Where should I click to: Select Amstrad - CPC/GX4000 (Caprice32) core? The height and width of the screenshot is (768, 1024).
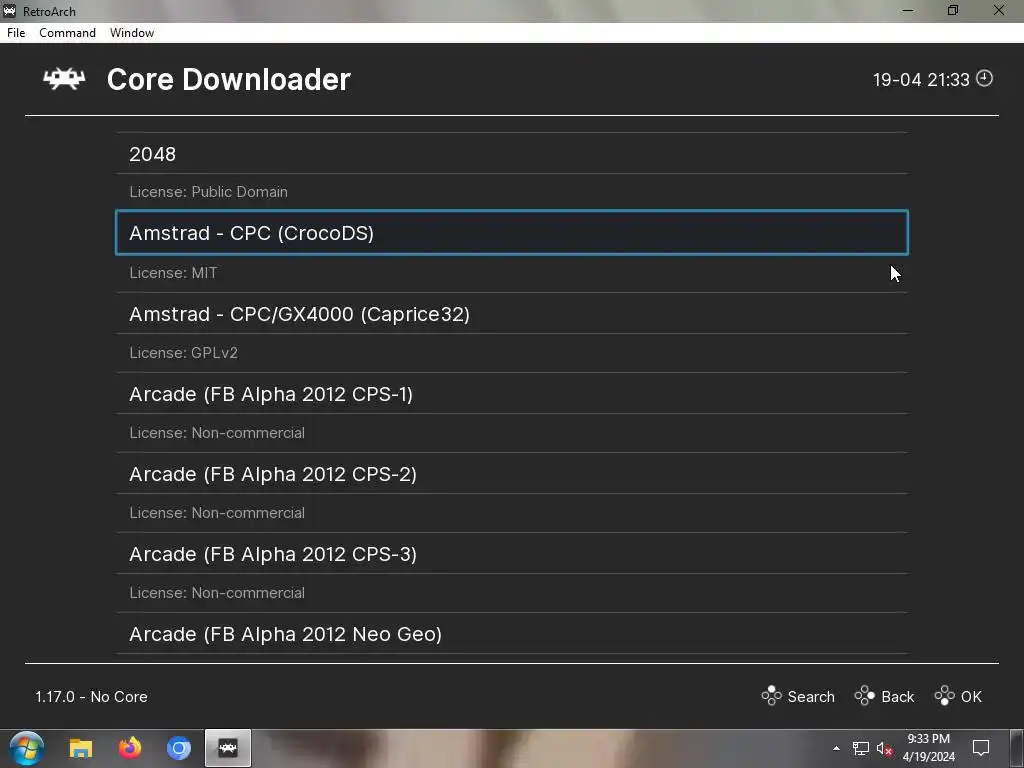click(512, 314)
